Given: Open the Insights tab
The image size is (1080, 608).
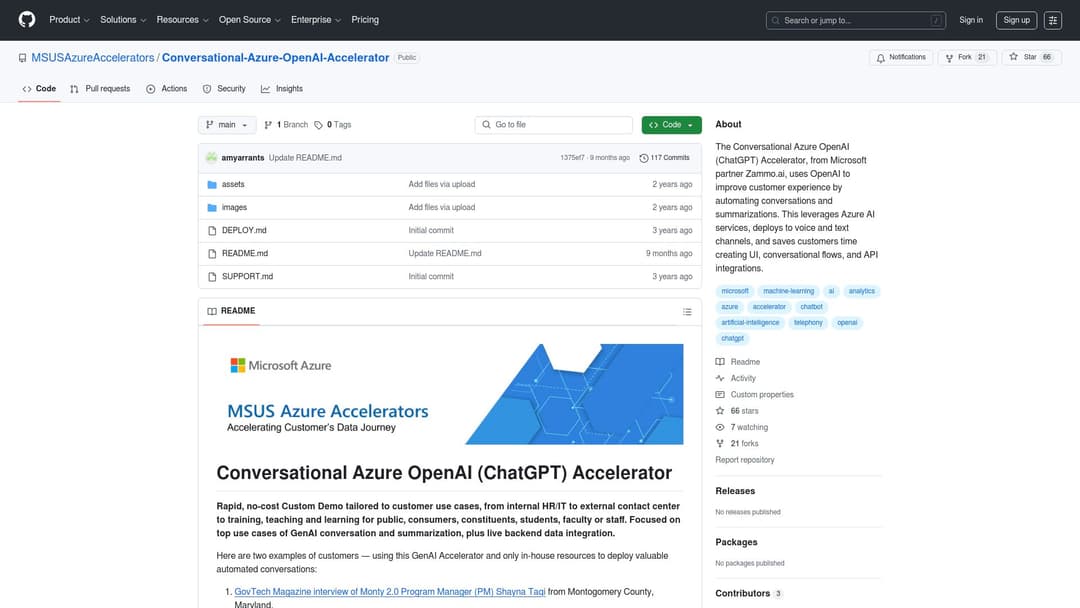Looking at the screenshot, I should coord(282,89).
